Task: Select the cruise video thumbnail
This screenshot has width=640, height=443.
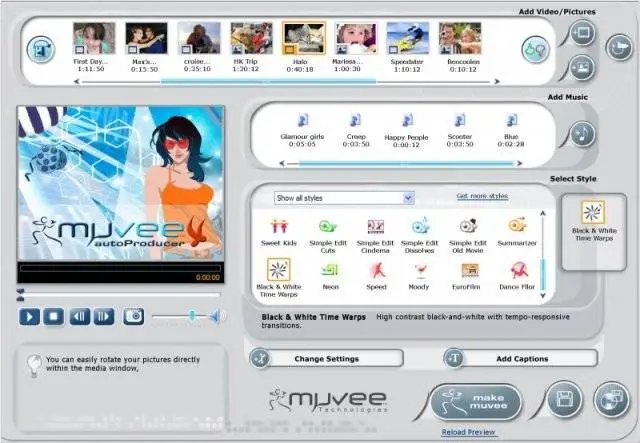Action: point(198,47)
